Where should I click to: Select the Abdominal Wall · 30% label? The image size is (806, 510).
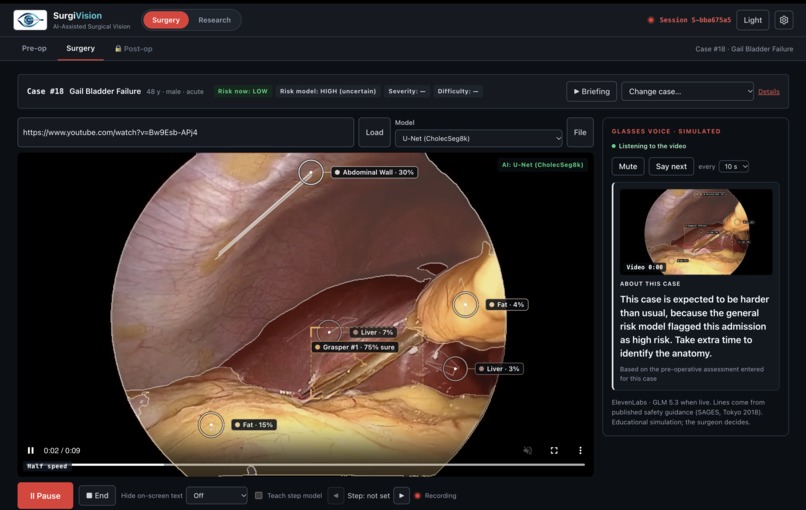pyautogui.click(x=374, y=172)
